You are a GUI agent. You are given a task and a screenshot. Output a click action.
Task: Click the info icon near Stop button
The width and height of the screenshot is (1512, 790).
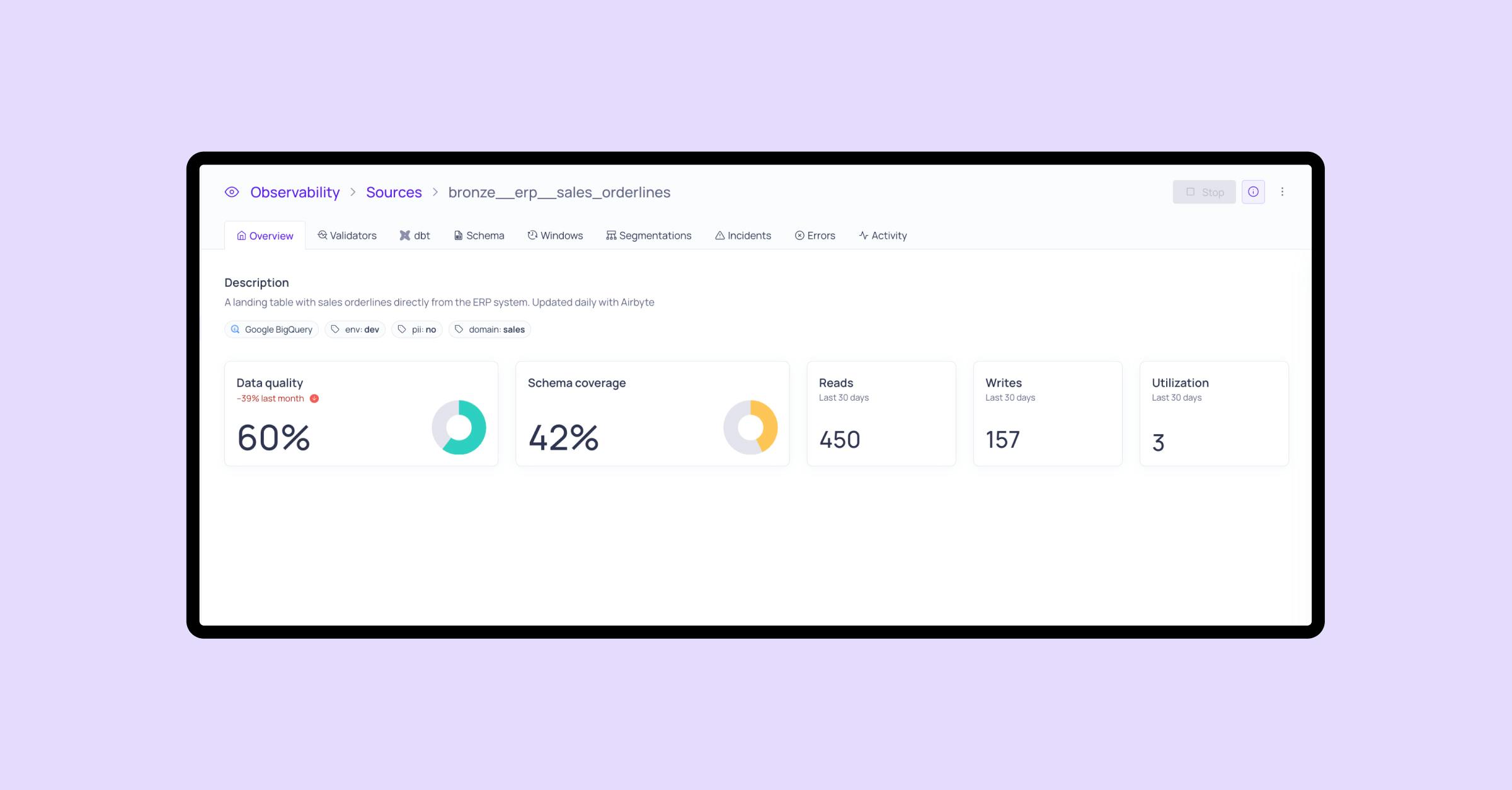point(1253,192)
